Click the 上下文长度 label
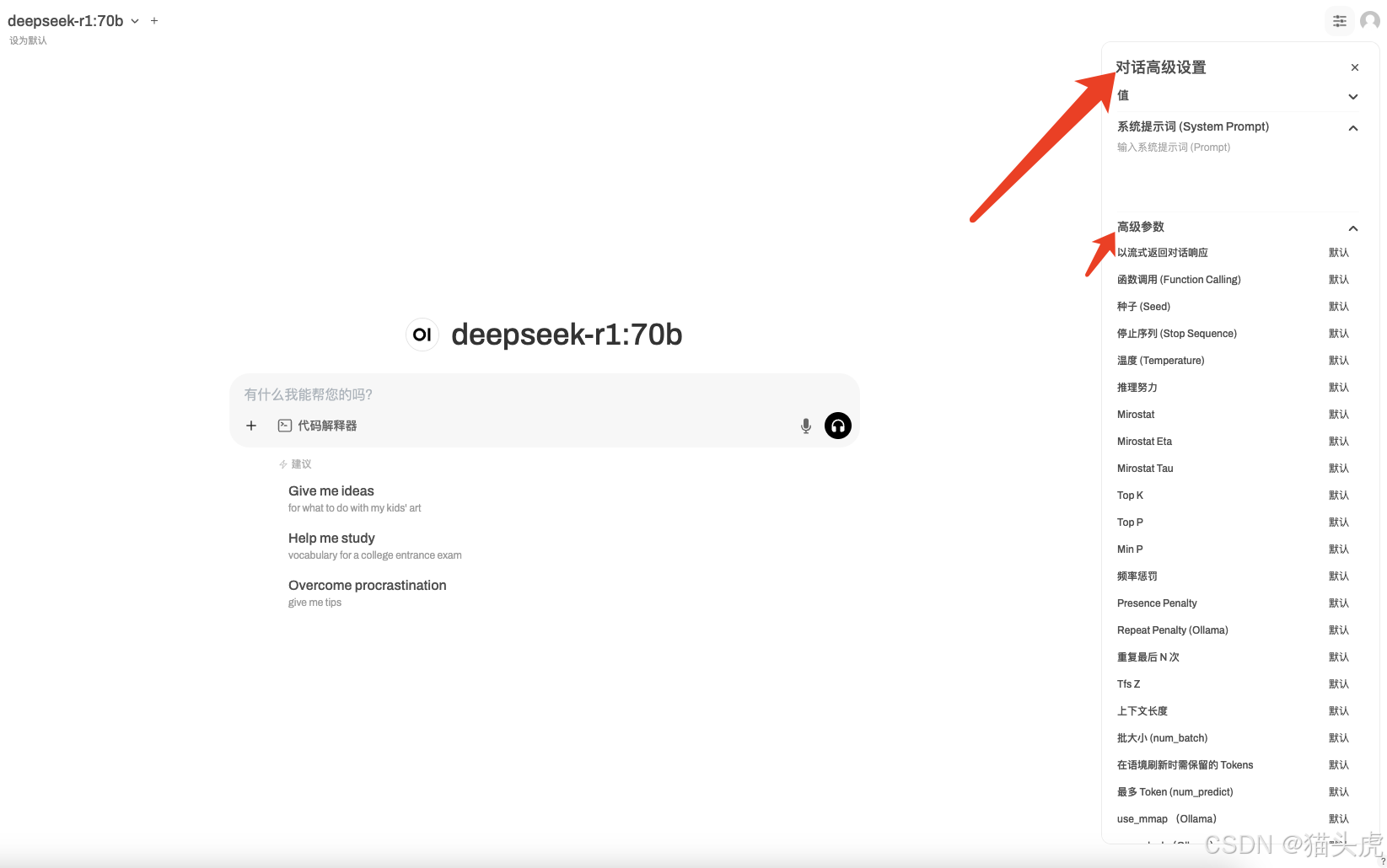Viewport: 1387px width, 868px height. coord(1142,711)
